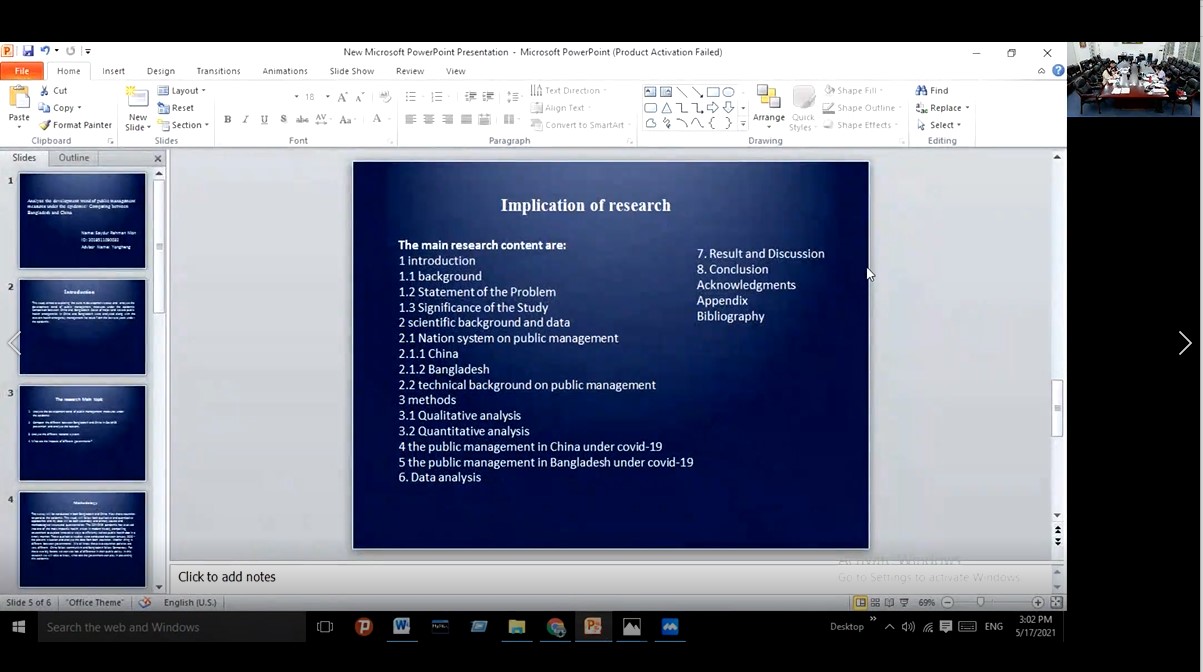The height and width of the screenshot is (672, 1203).
Task: Open the Transitions ribbon tab
Action: point(218,71)
